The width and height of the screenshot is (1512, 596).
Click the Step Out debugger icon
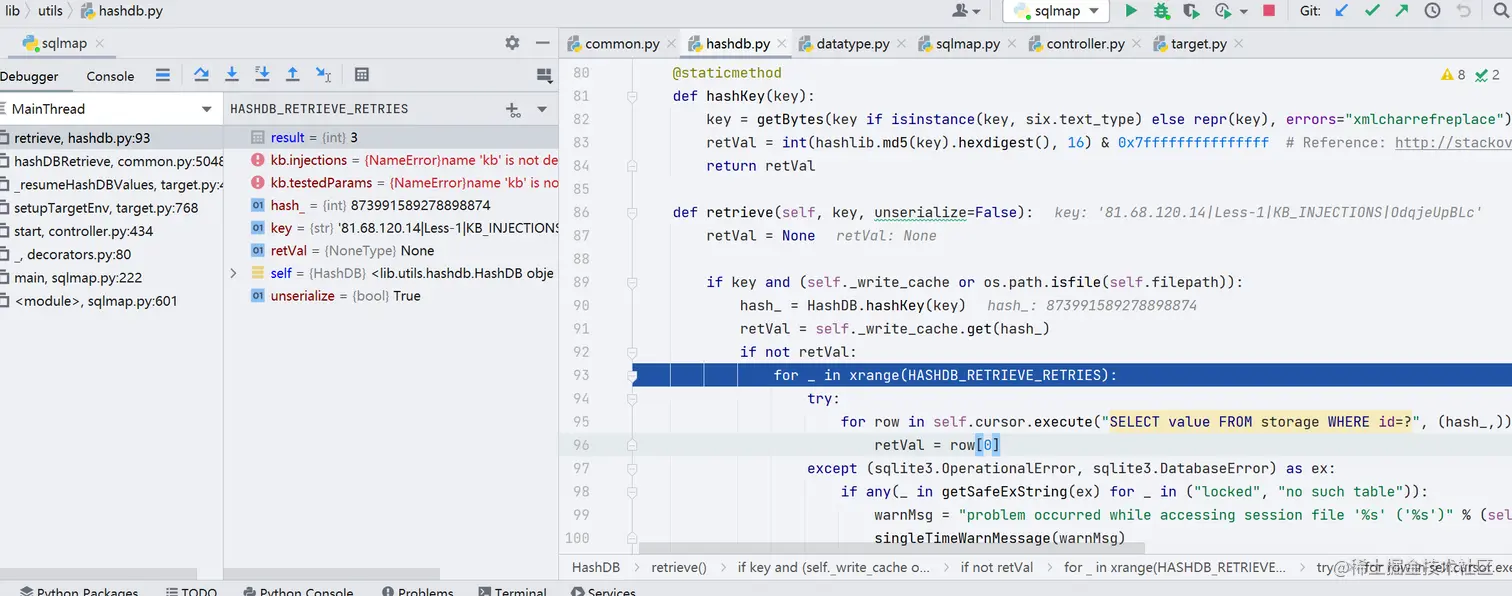293,75
